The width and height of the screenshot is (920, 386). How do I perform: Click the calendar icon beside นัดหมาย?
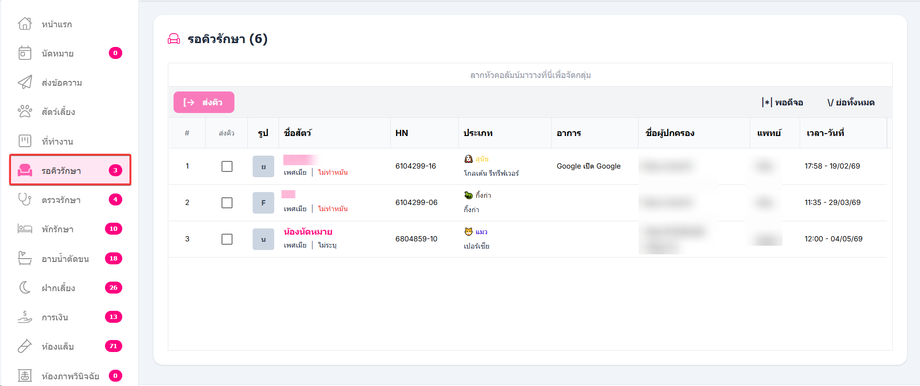[25, 53]
